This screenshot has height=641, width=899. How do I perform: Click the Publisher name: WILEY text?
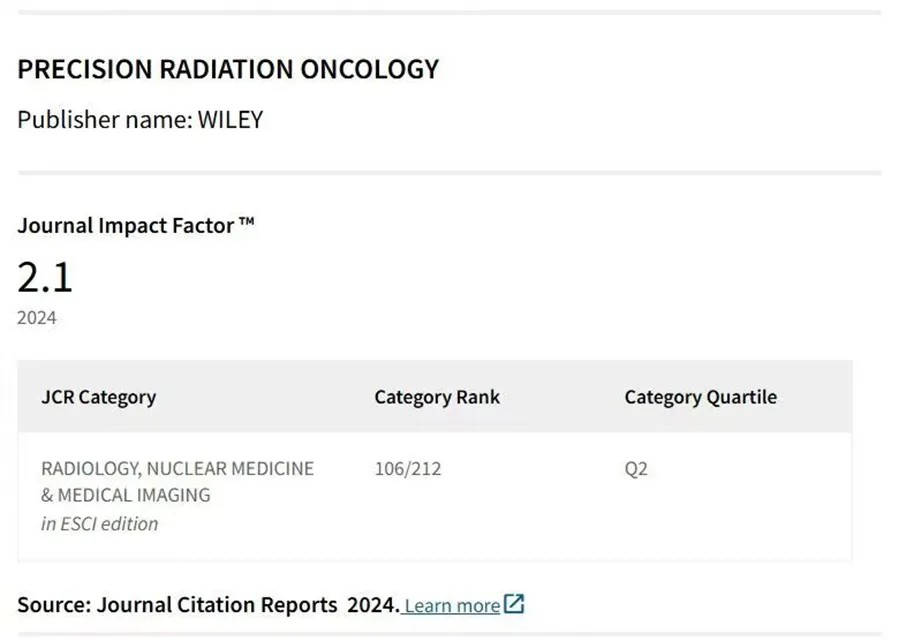[x=140, y=119]
